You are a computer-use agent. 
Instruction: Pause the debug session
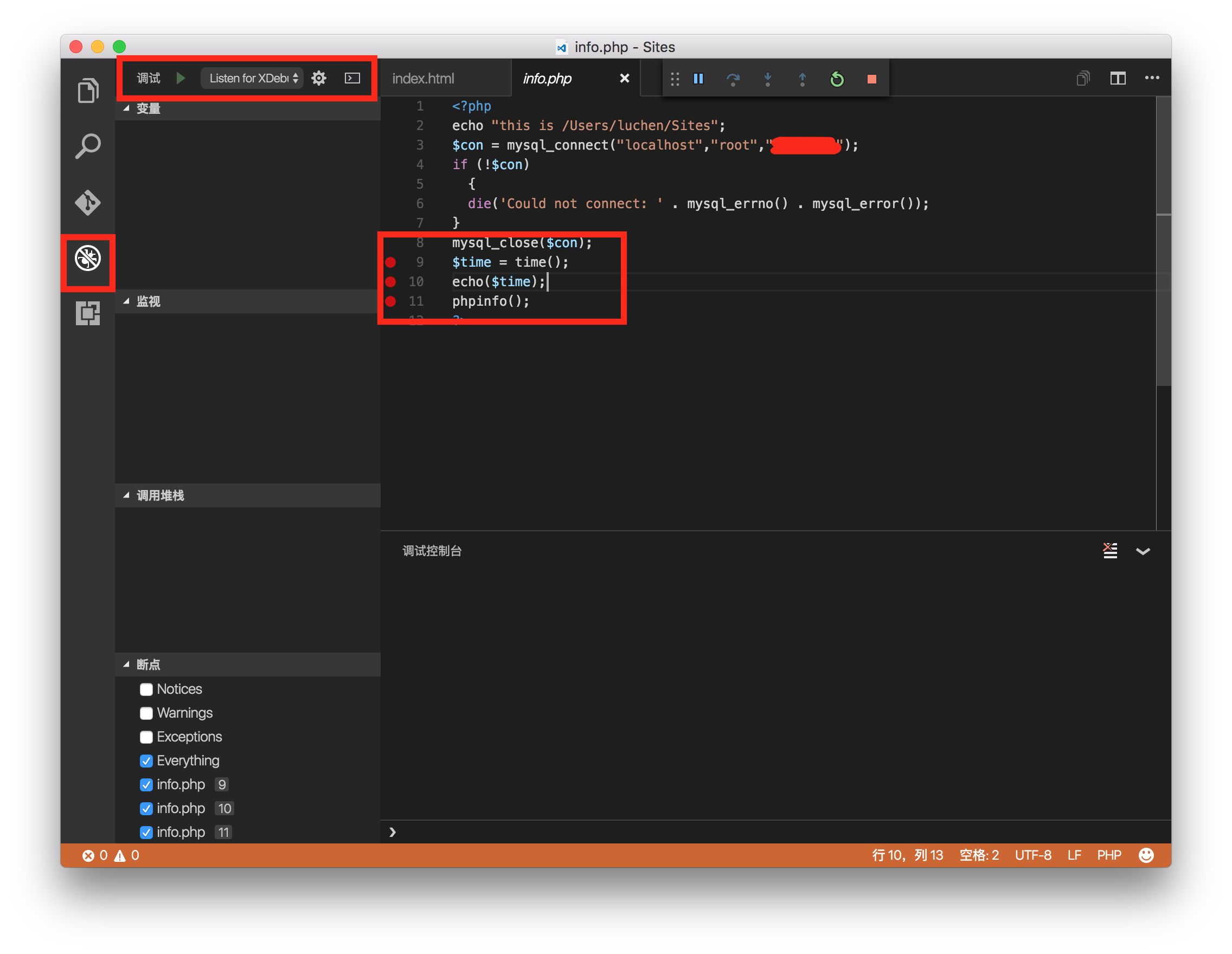[x=698, y=79]
